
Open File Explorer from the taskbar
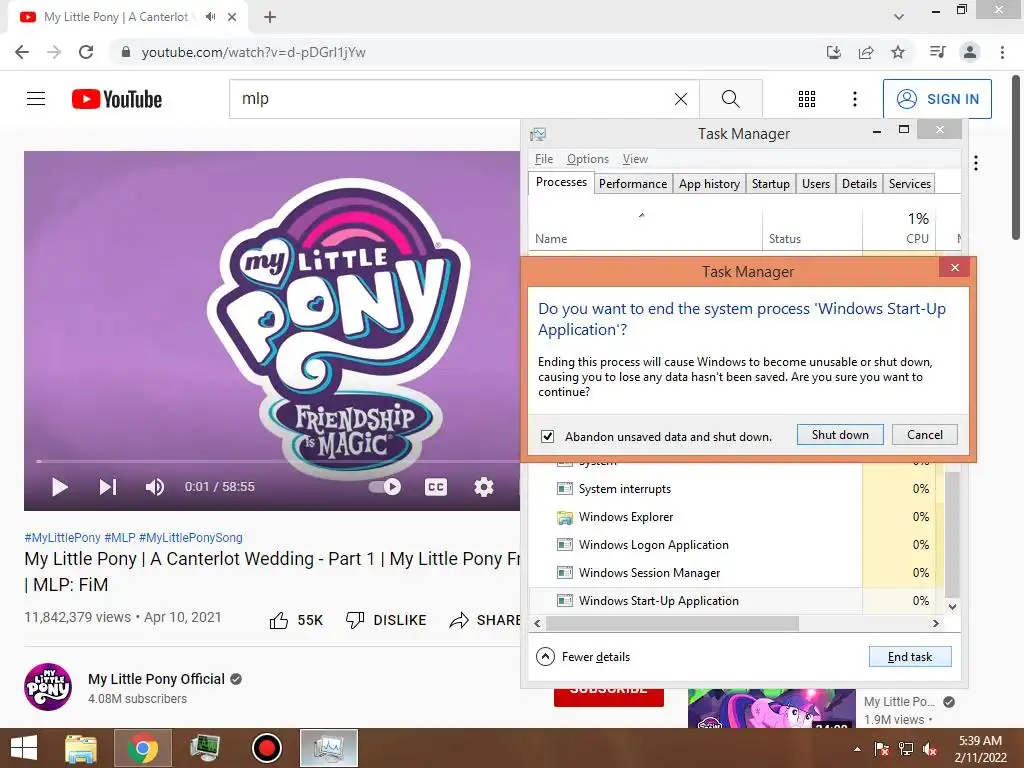81,748
